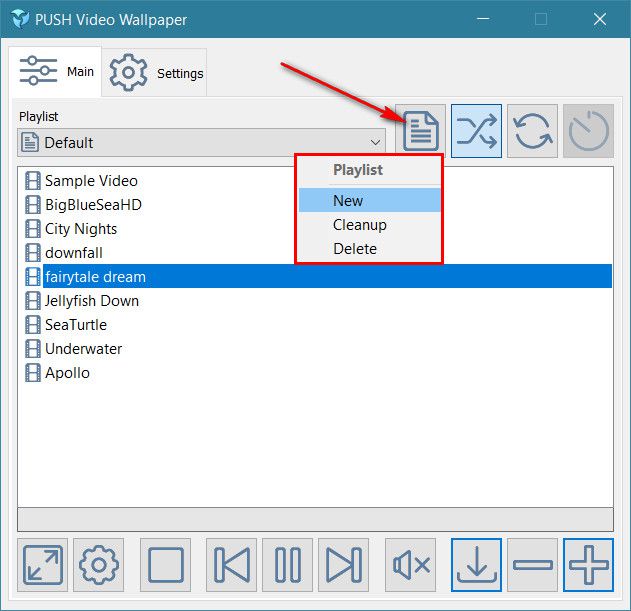Click the download videos button
The height and width of the screenshot is (611, 631).
click(476, 565)
